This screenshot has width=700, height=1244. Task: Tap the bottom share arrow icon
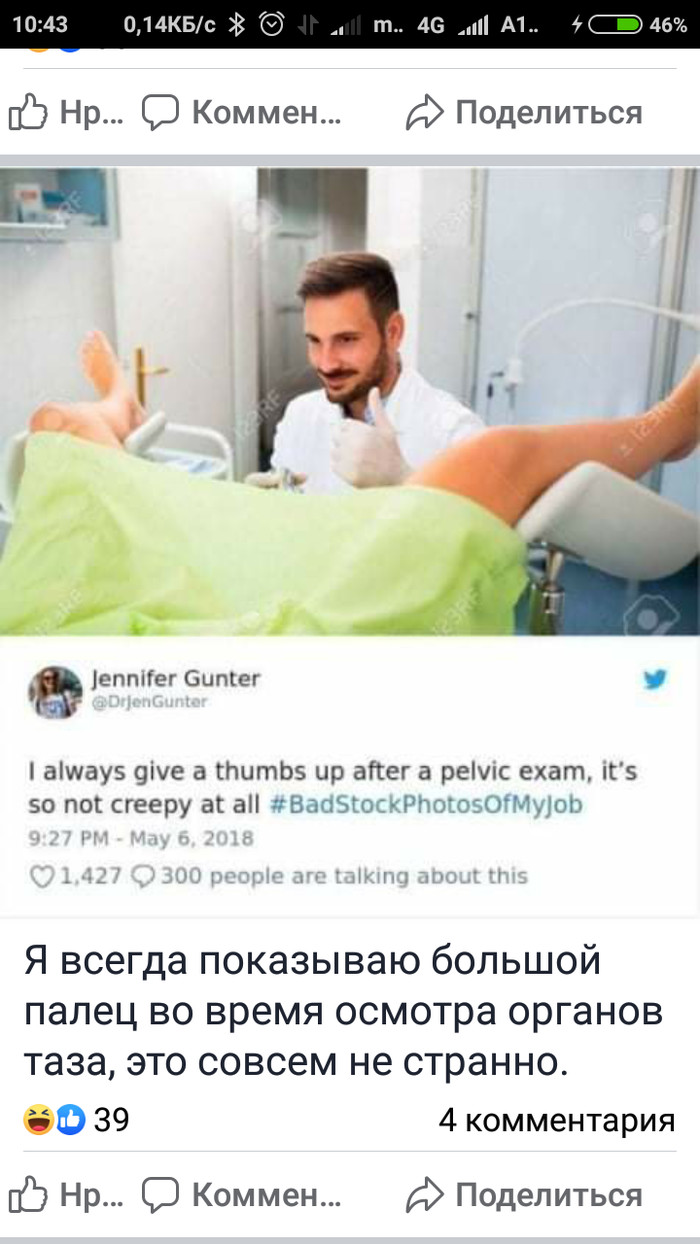point(424,1196)
